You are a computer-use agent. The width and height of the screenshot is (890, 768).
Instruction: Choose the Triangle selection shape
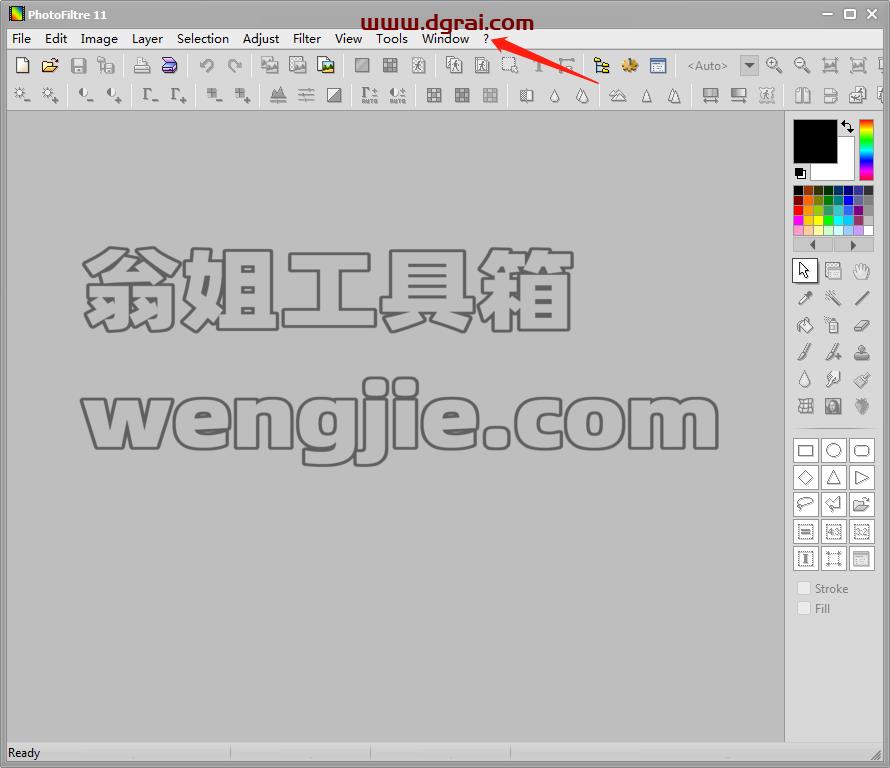(833, 477)
